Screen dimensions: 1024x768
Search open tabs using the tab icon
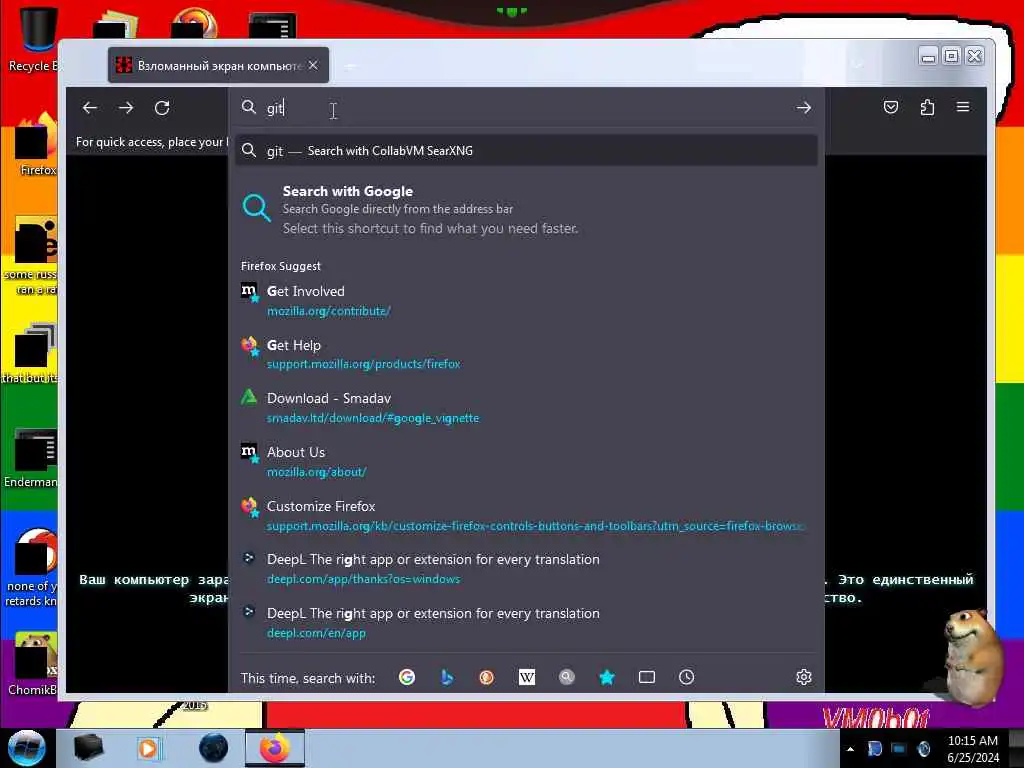647,677
